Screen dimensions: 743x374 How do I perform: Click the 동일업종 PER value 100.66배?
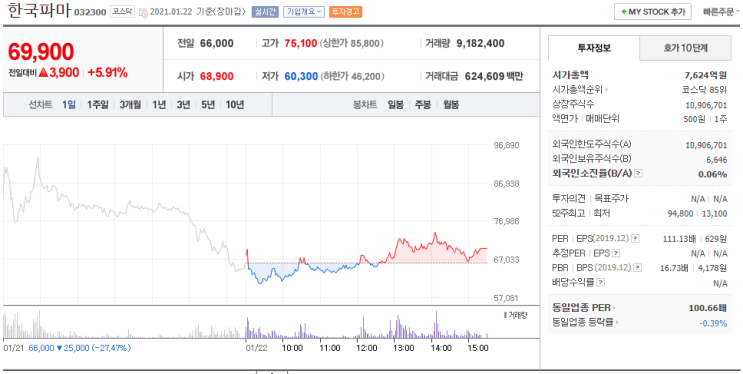[x=707, y=308]
